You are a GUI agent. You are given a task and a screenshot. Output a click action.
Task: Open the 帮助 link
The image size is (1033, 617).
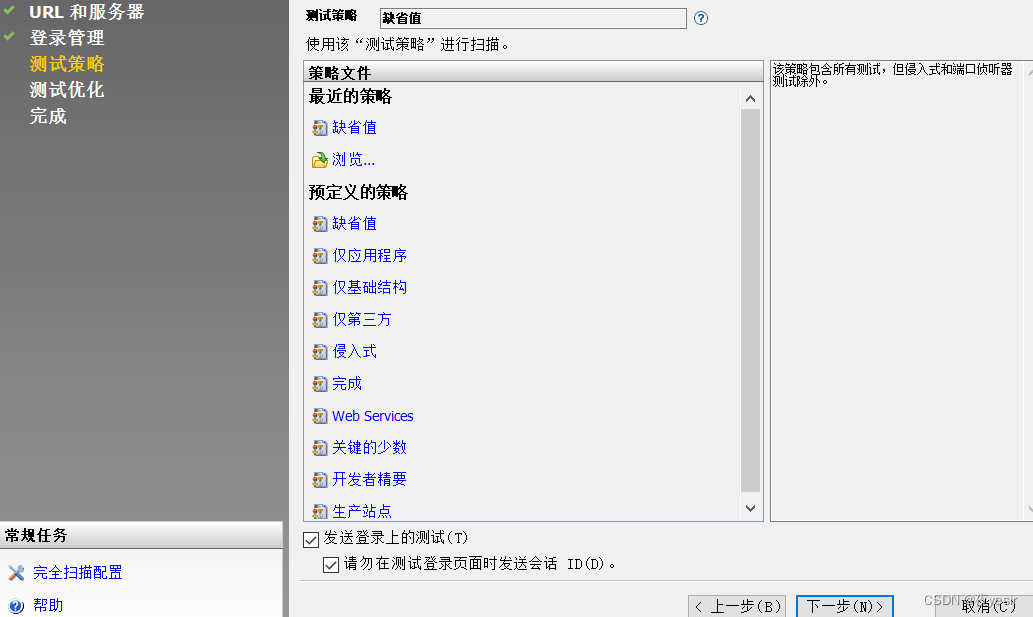click(48, 605)
